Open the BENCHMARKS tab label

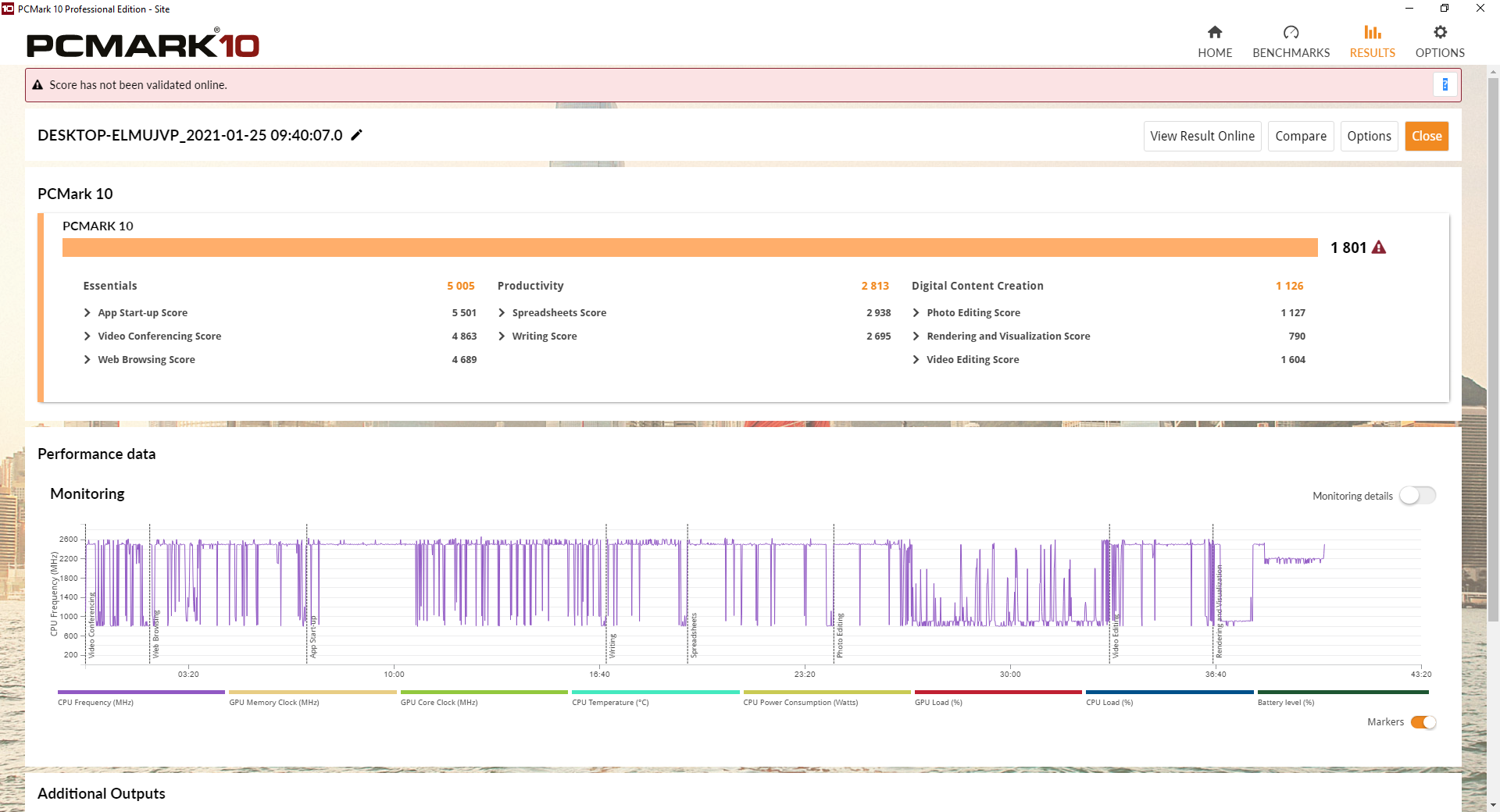(x=1291, y=53)
